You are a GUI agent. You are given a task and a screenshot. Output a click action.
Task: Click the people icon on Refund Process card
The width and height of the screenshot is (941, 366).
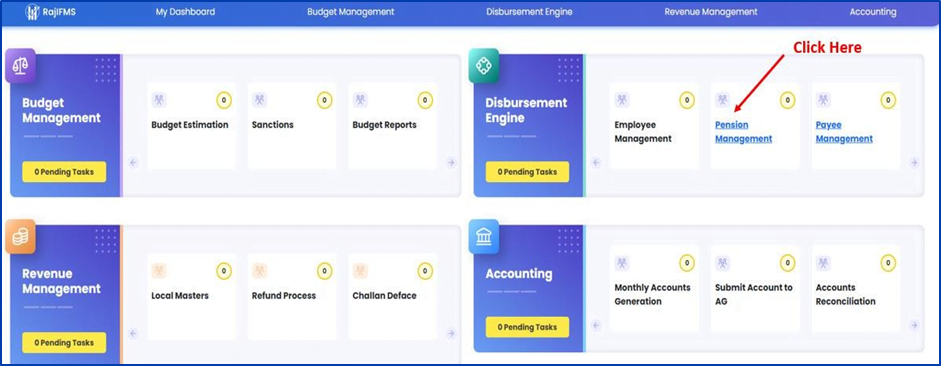259,271
